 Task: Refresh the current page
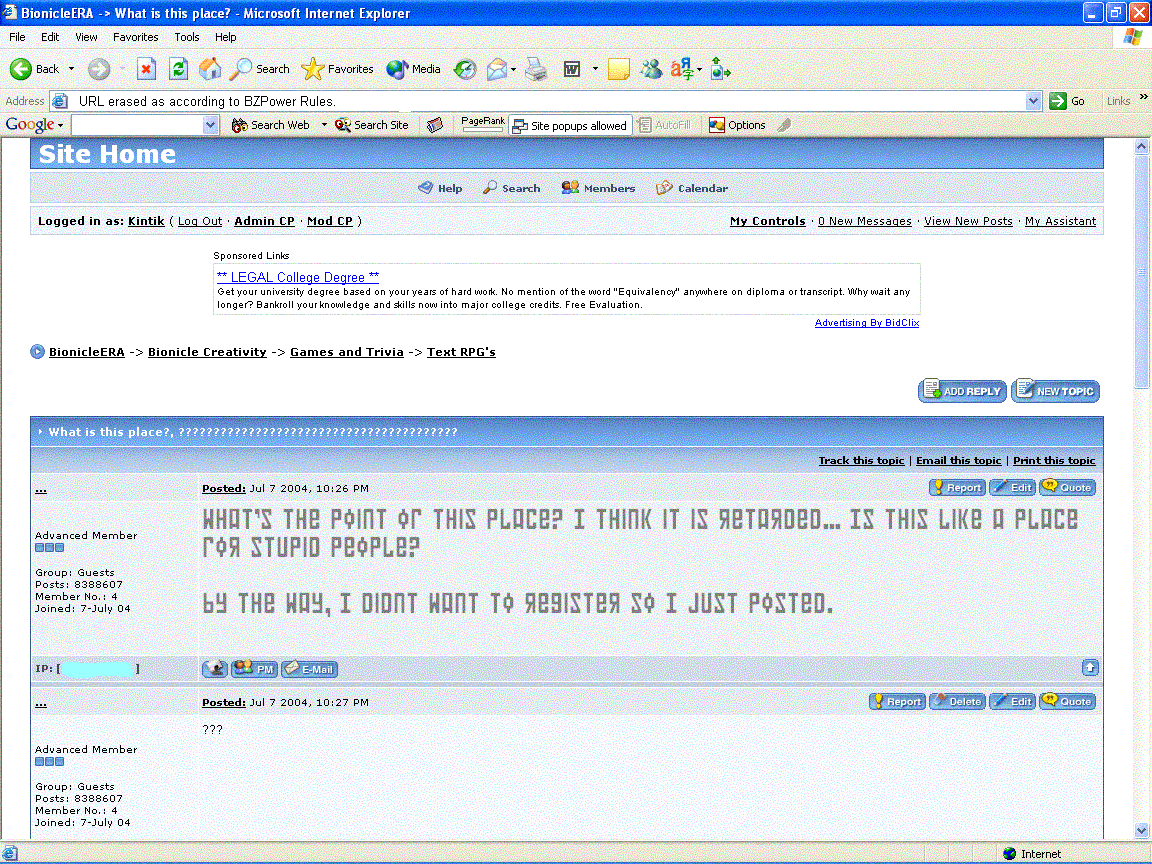[x=178, y=68]
